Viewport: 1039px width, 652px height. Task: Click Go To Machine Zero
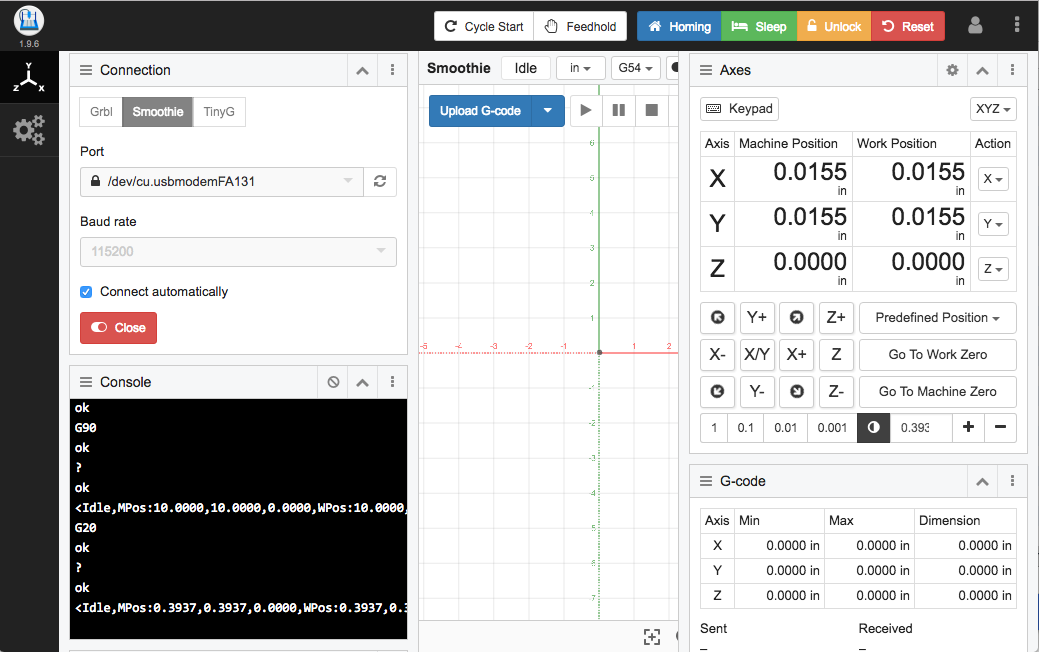pos(937,391)
